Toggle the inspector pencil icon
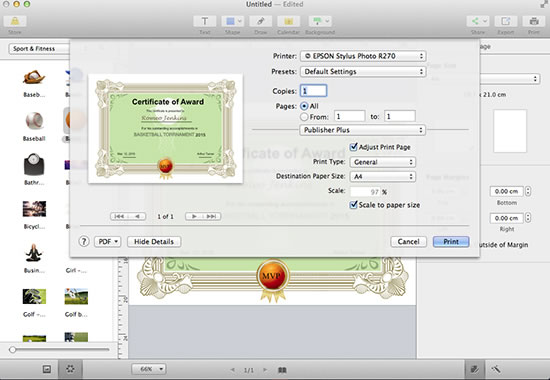Image resolution: width=550 pixels, height=380 pixels. pos(475,369)
